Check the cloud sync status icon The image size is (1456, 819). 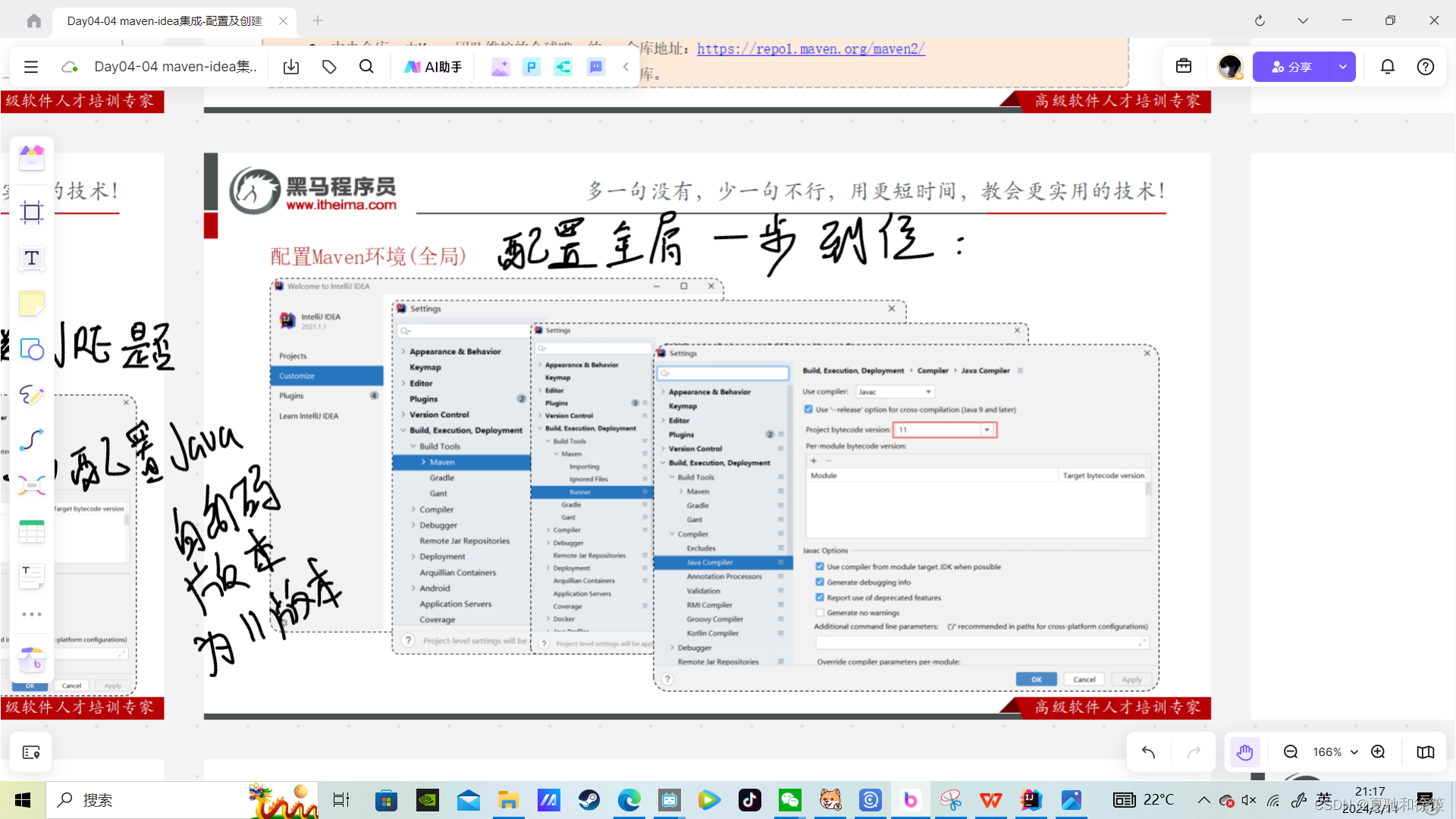click(x=70, y=67)
